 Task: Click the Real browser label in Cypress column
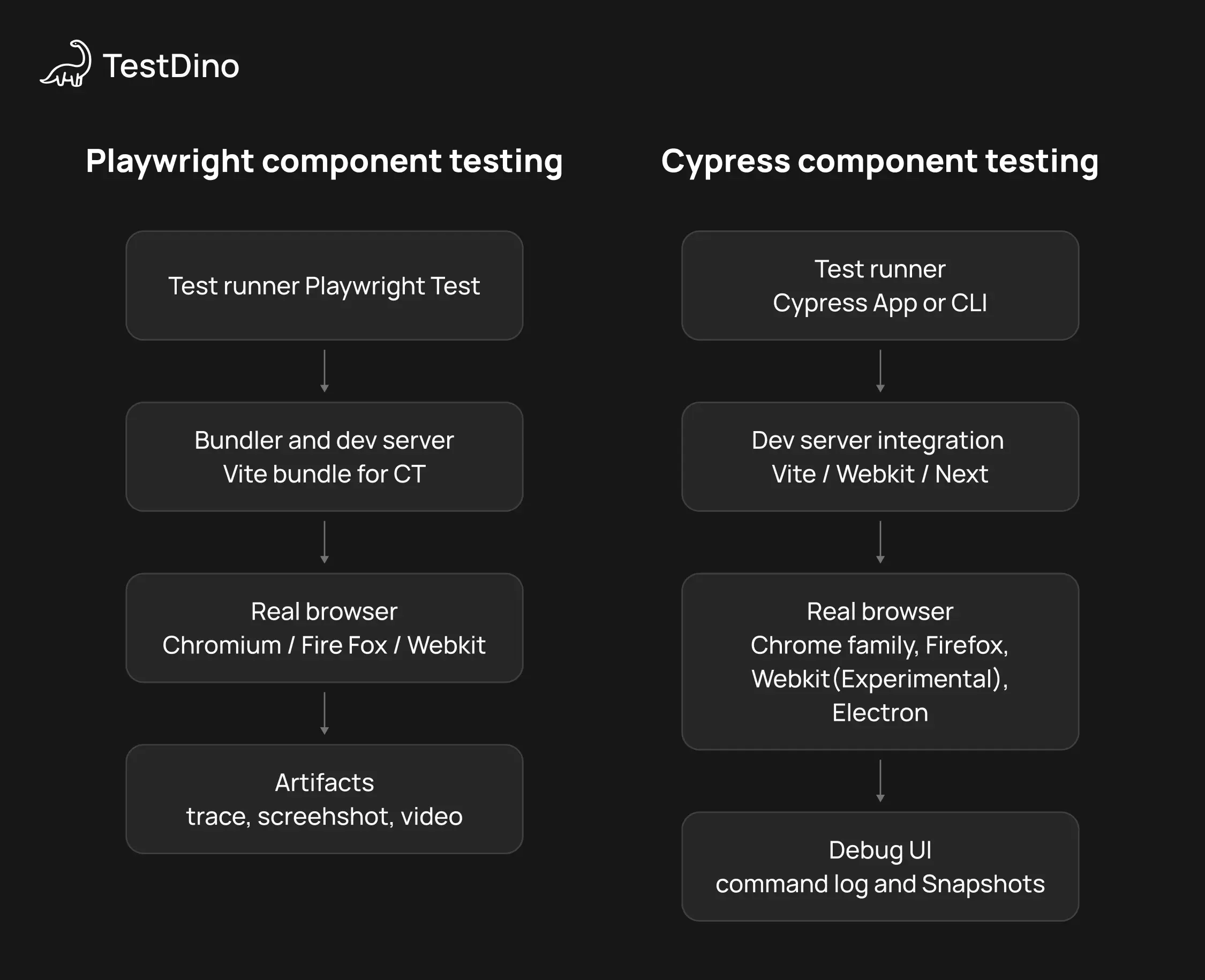pyautogui.click(x=880, y=612)
